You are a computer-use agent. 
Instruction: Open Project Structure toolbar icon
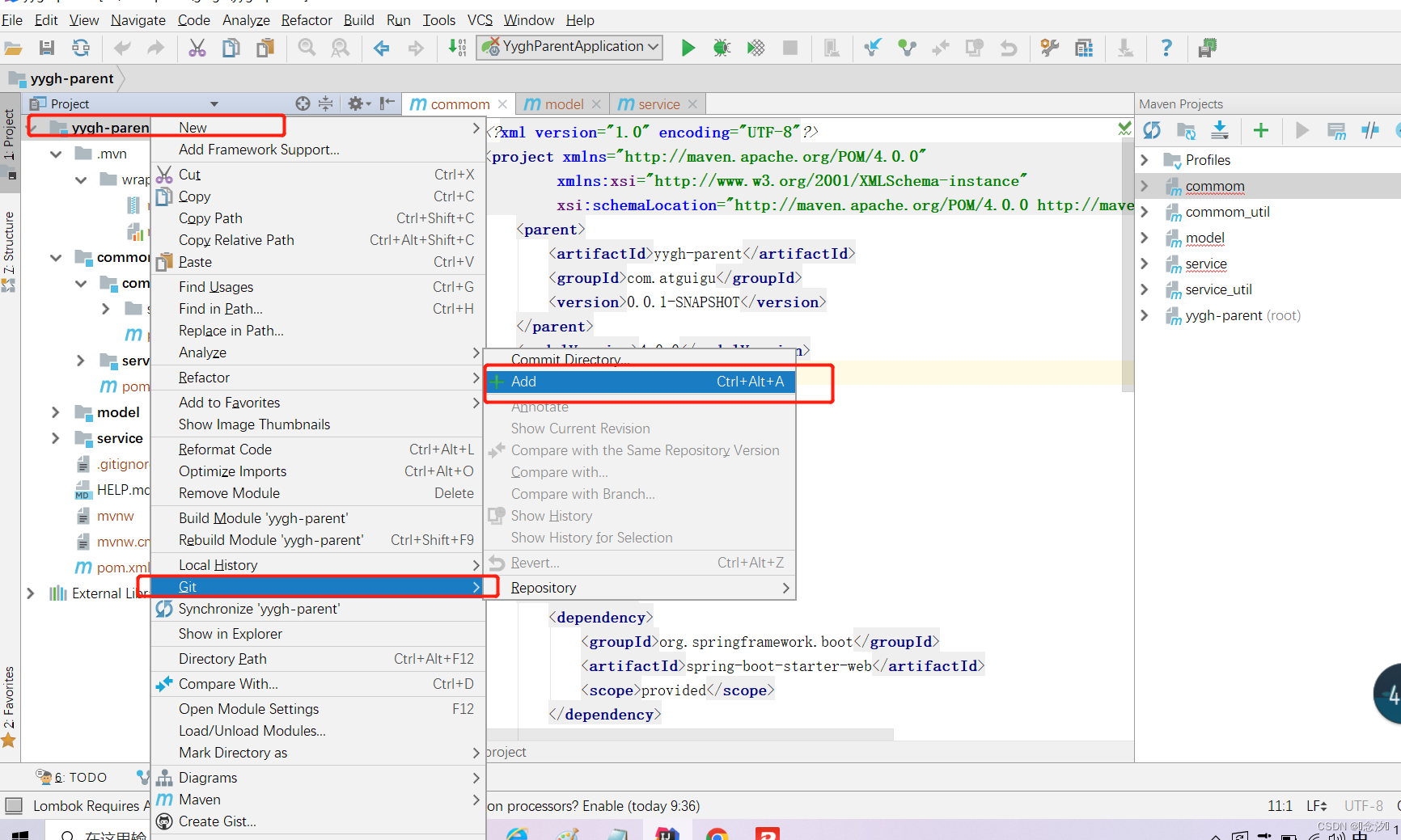(x=1084, y=48)
